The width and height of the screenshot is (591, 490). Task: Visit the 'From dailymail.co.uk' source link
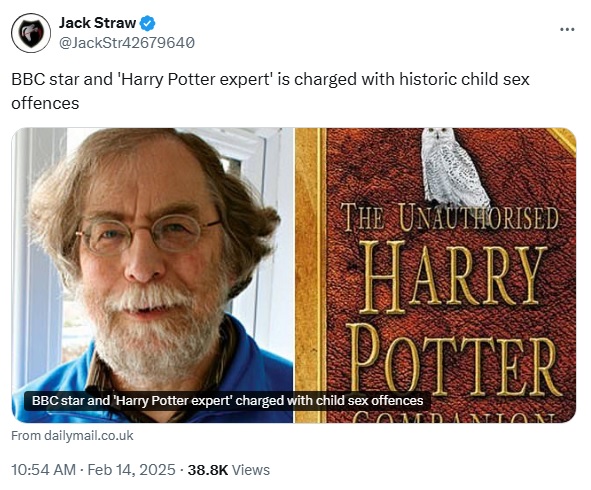pos(72,436)
